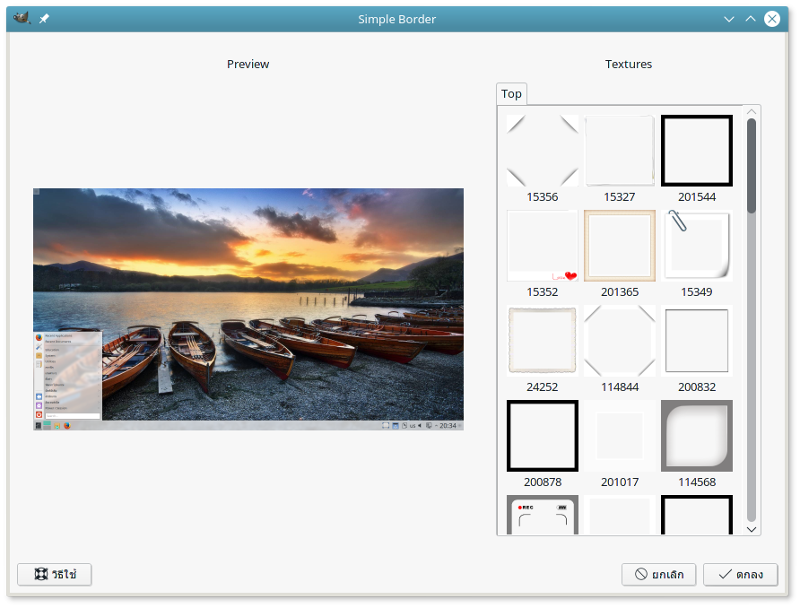
Task: Select the 114568 rounded gray texture
Action: 696,436
